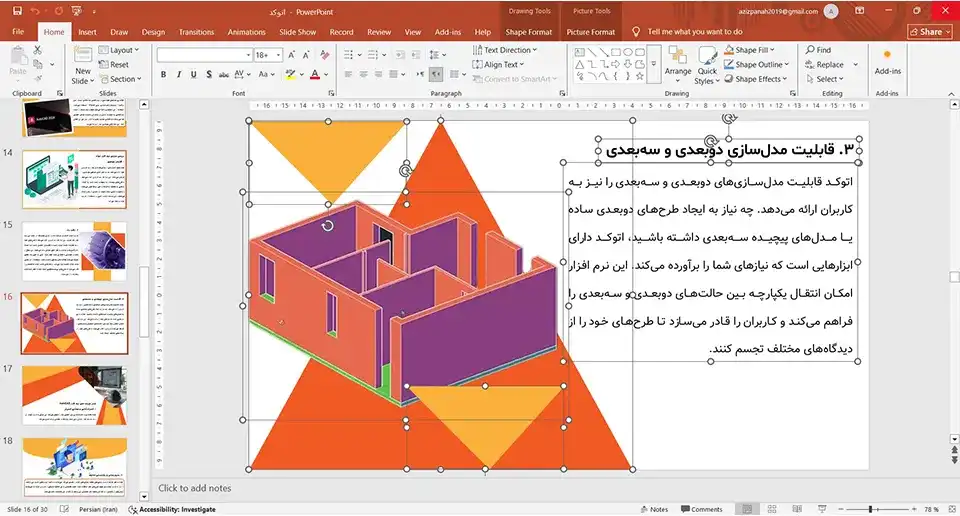Click to add notes field
The image size is (960, 516).
tap(195, 488)
